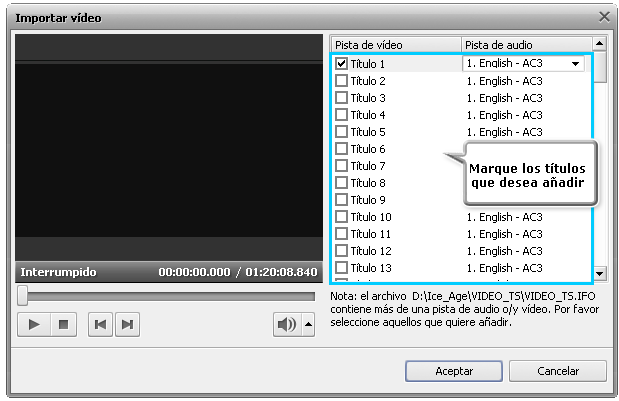Check the Título 3 checkbox

pos(341,97)
